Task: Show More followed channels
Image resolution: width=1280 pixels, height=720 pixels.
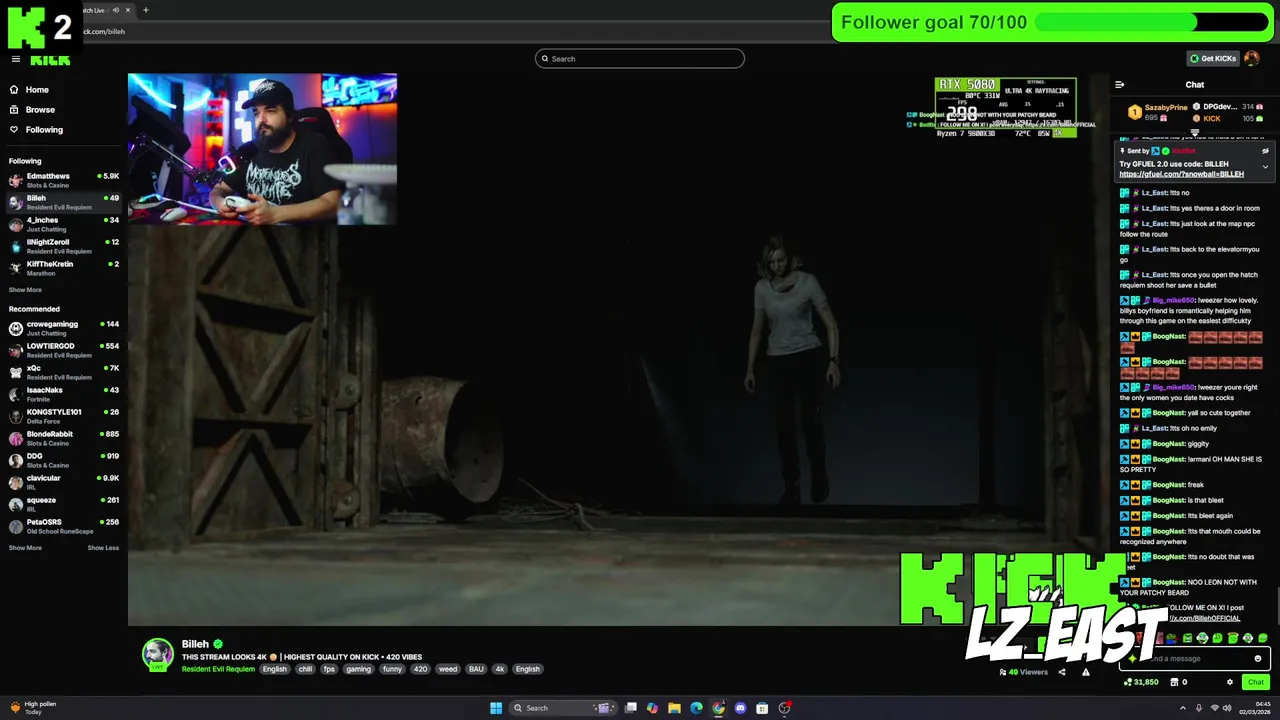Action: click(x=25, y=290)
